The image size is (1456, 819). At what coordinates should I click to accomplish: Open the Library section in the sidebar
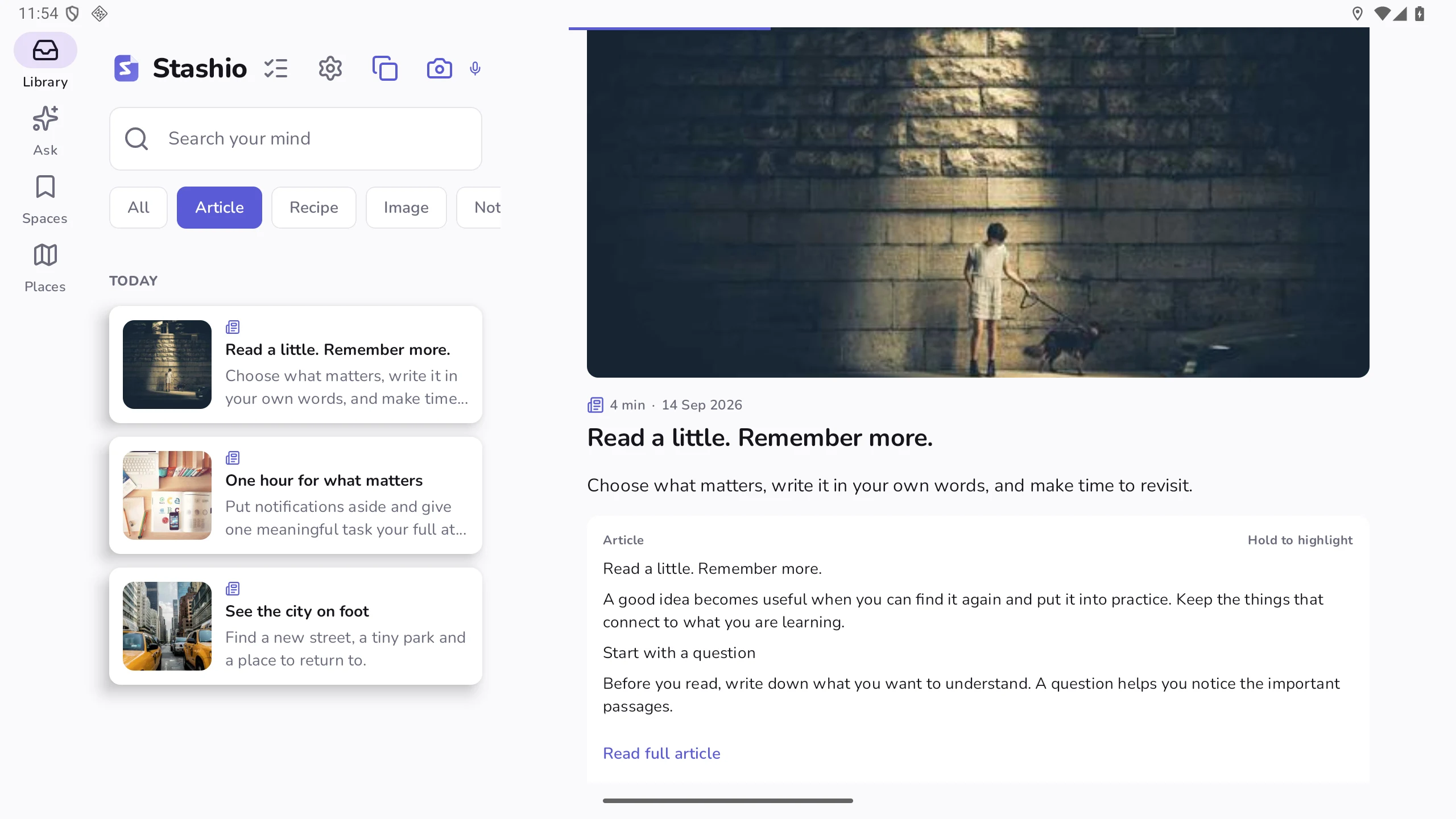click(45, 61)
